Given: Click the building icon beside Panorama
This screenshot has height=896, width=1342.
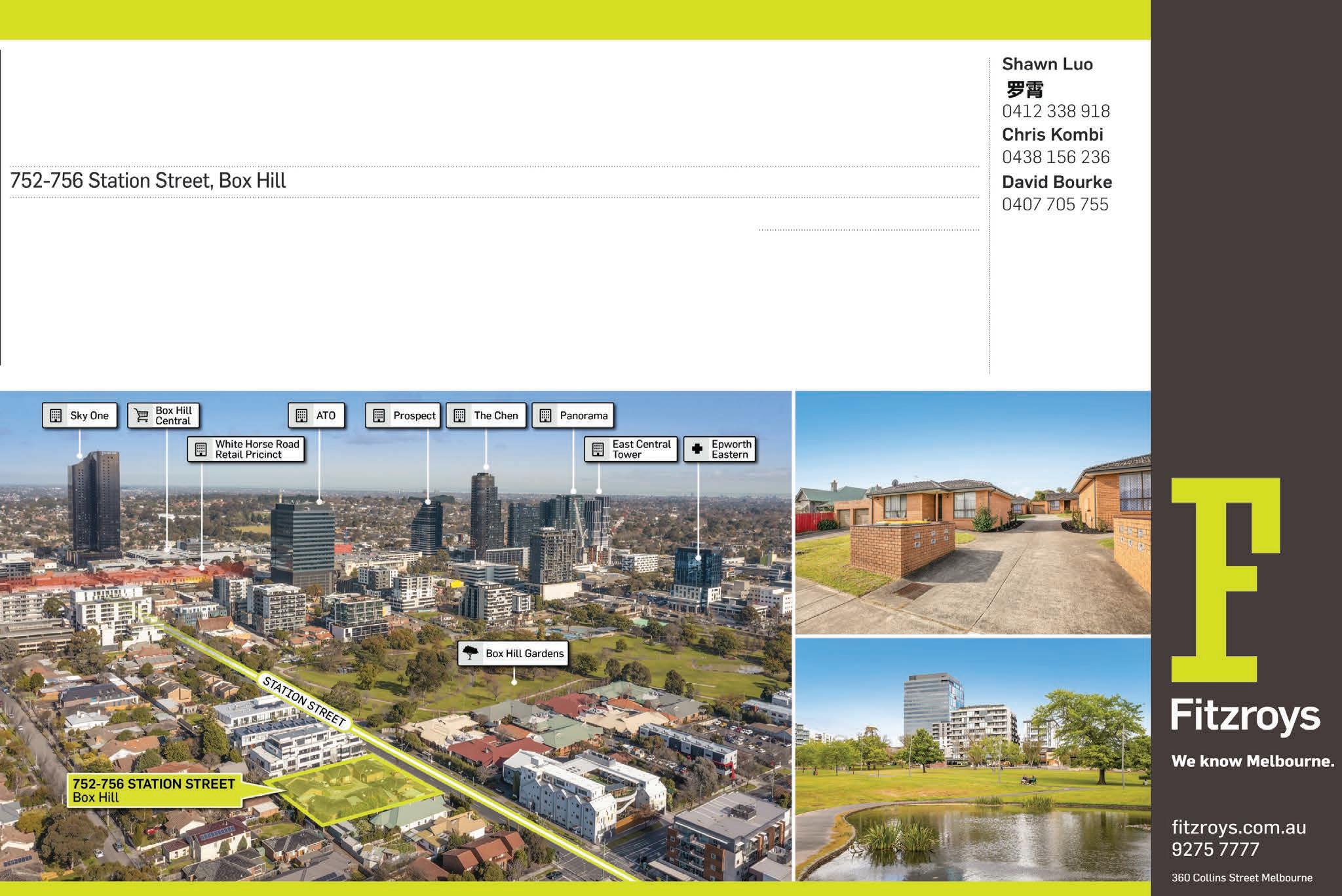Looking at the screenshot, I should [545, 415].
